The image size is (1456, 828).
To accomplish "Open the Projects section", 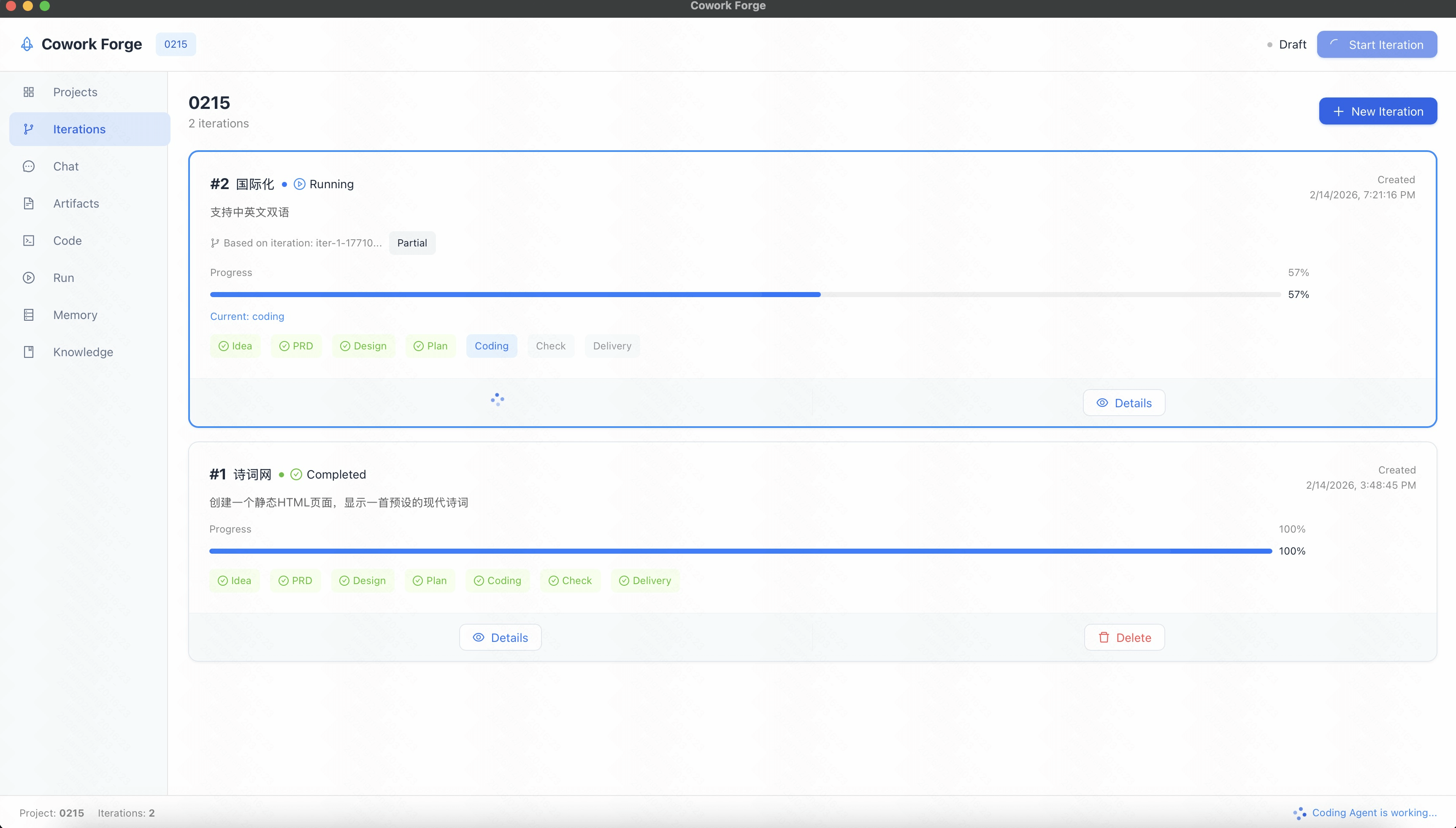I will point(74,92).
